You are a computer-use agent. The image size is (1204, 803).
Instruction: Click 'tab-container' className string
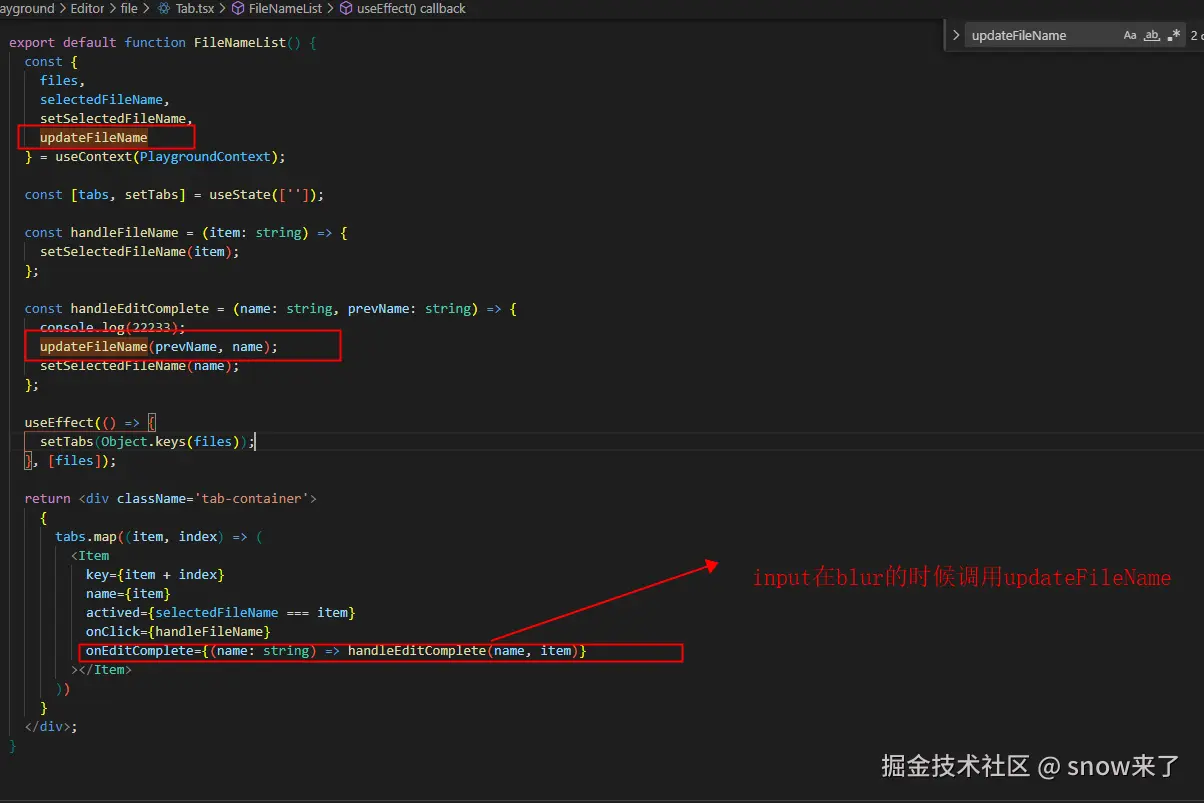pos(255,498)
